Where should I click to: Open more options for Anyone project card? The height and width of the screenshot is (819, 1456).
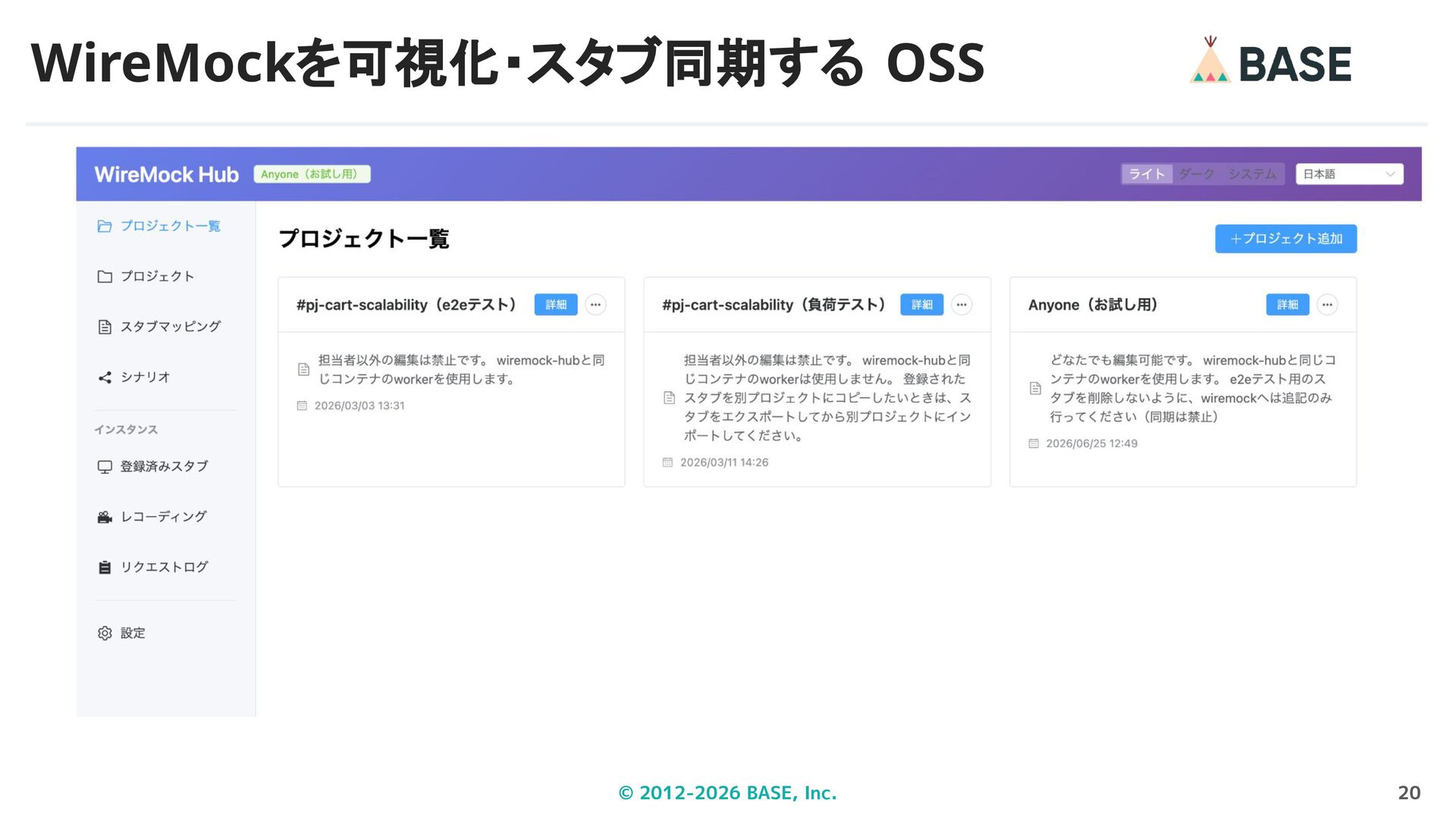point(1327,305)
